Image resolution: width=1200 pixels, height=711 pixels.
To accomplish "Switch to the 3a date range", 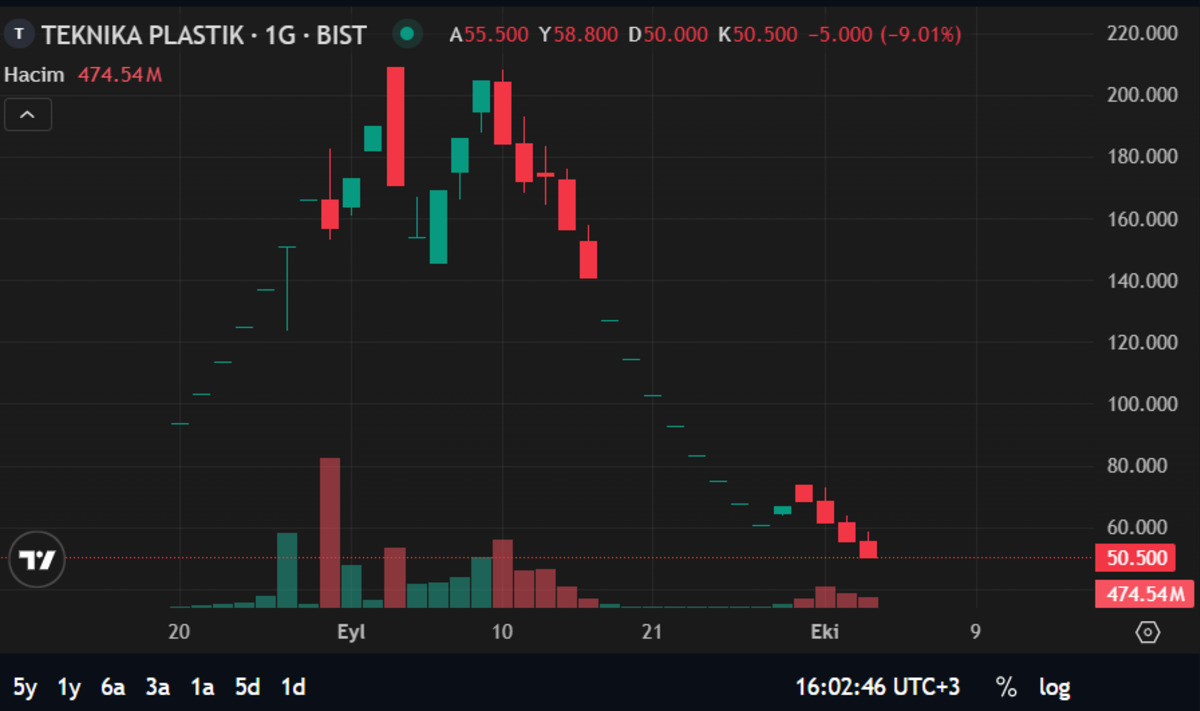I will [157, 687].
